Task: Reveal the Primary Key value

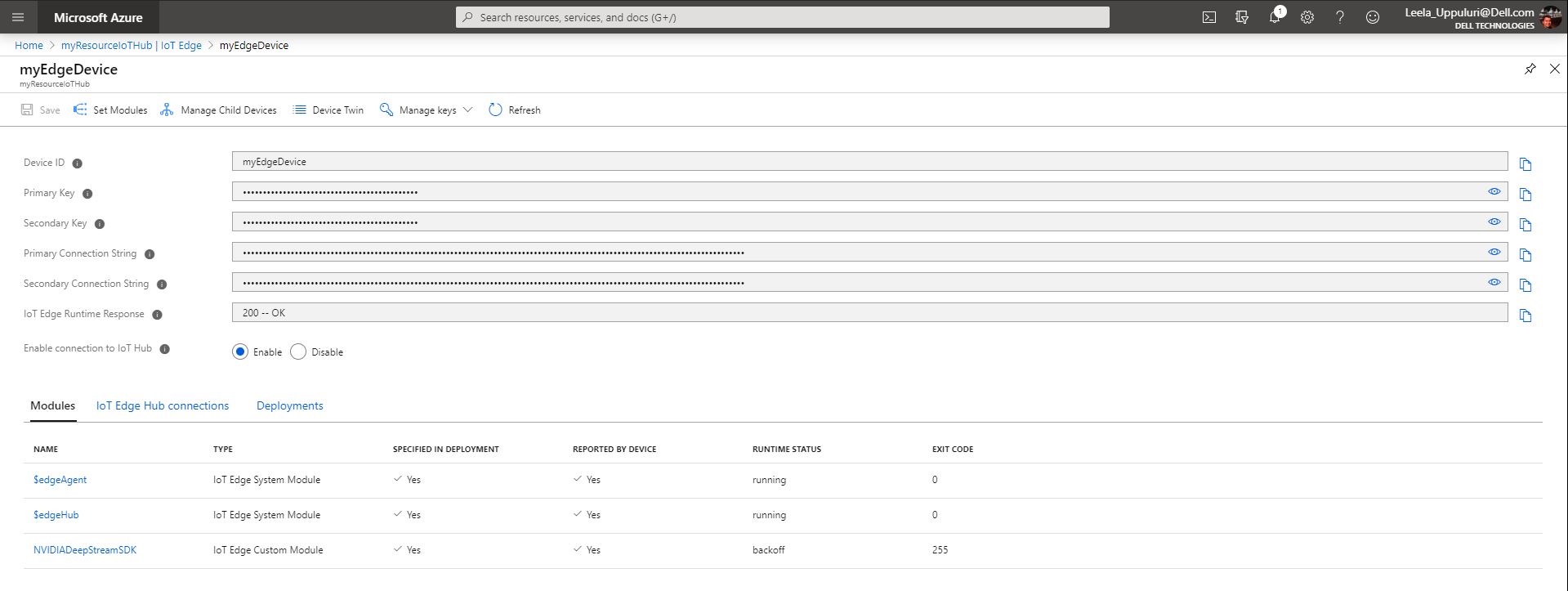Action: [x=1494, y=191]
